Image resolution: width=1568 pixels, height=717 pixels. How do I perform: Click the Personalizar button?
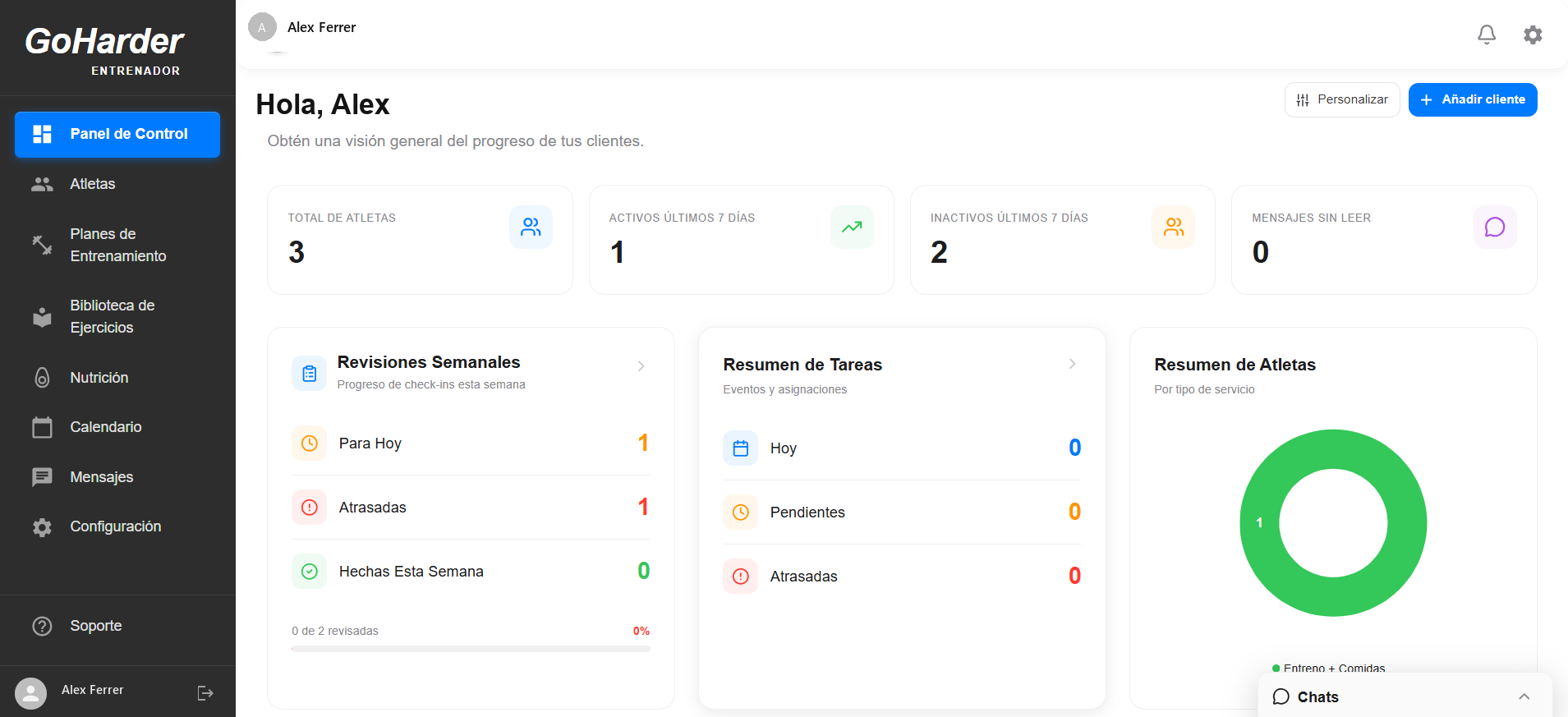(x=1342, y=100)
